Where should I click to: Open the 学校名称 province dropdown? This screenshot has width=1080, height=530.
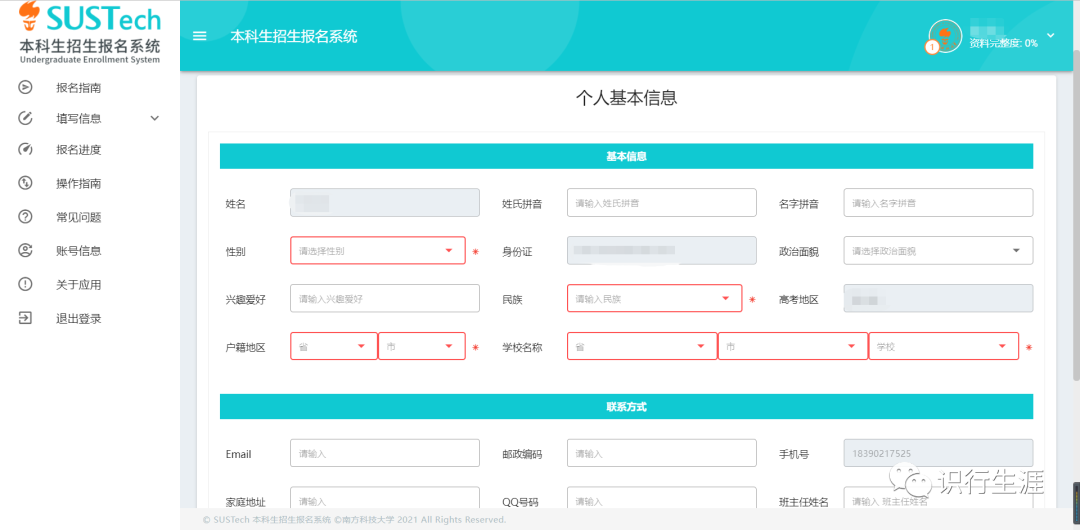tap(642, 346)
